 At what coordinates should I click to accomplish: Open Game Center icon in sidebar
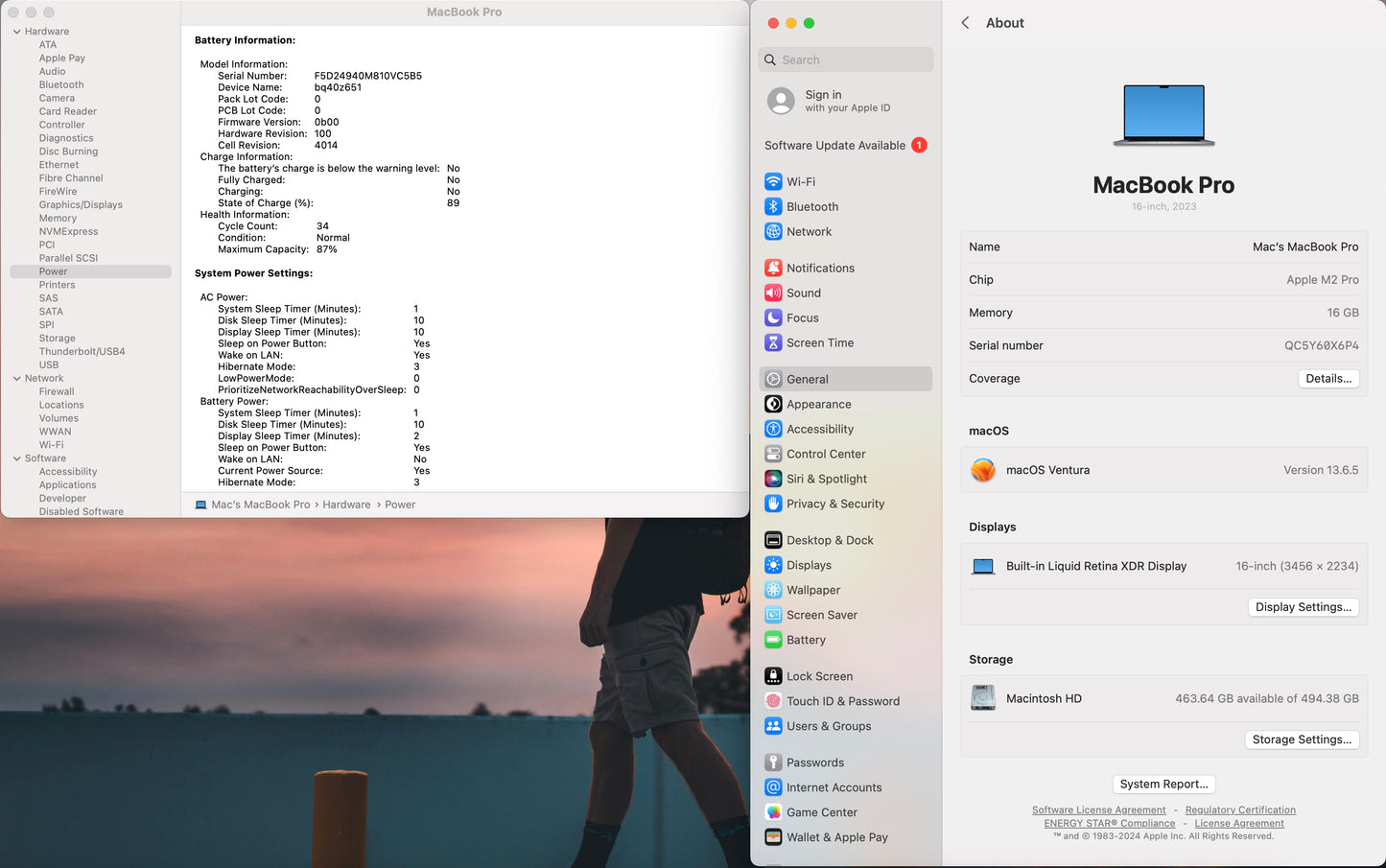[x=773, y=812]
